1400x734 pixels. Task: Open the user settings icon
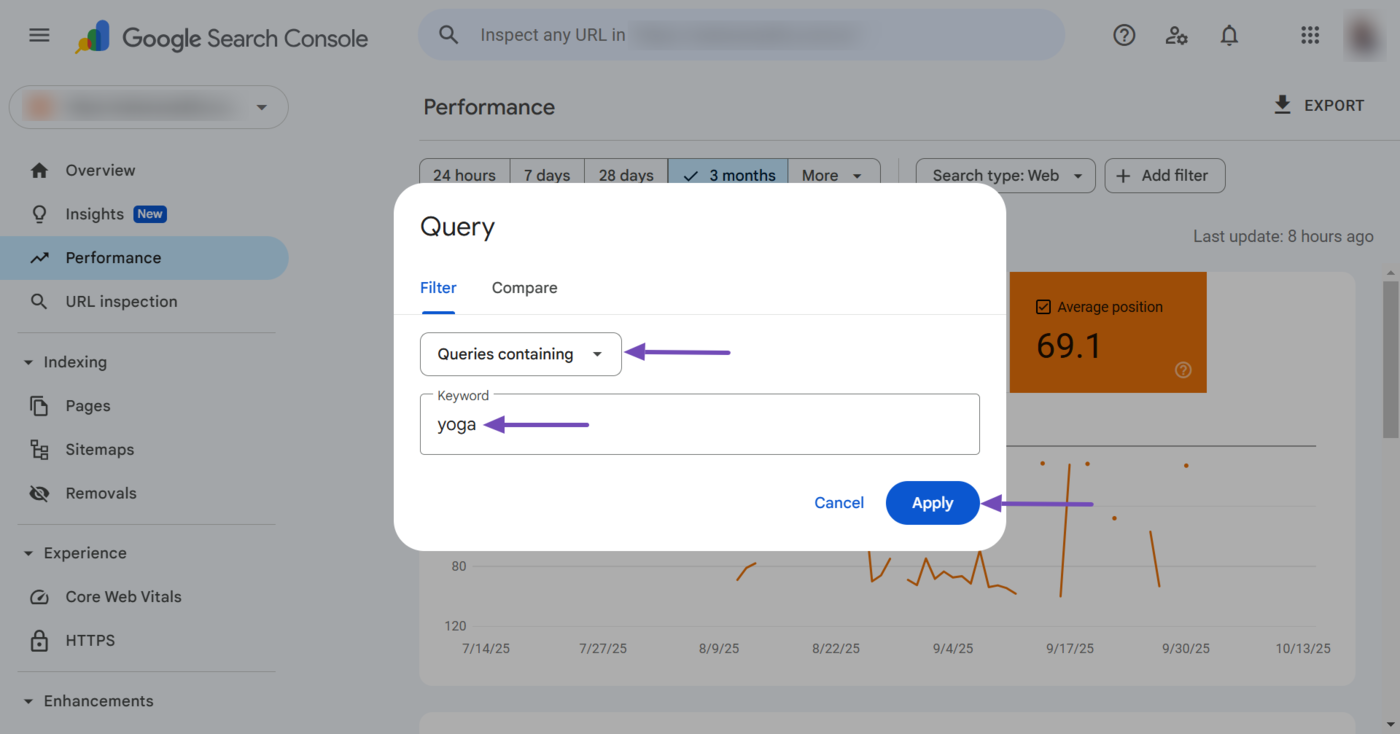pos(1176,36)
